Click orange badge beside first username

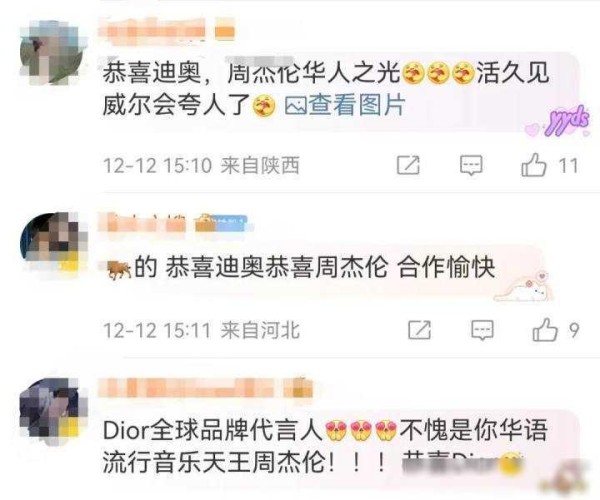[225, 31]
